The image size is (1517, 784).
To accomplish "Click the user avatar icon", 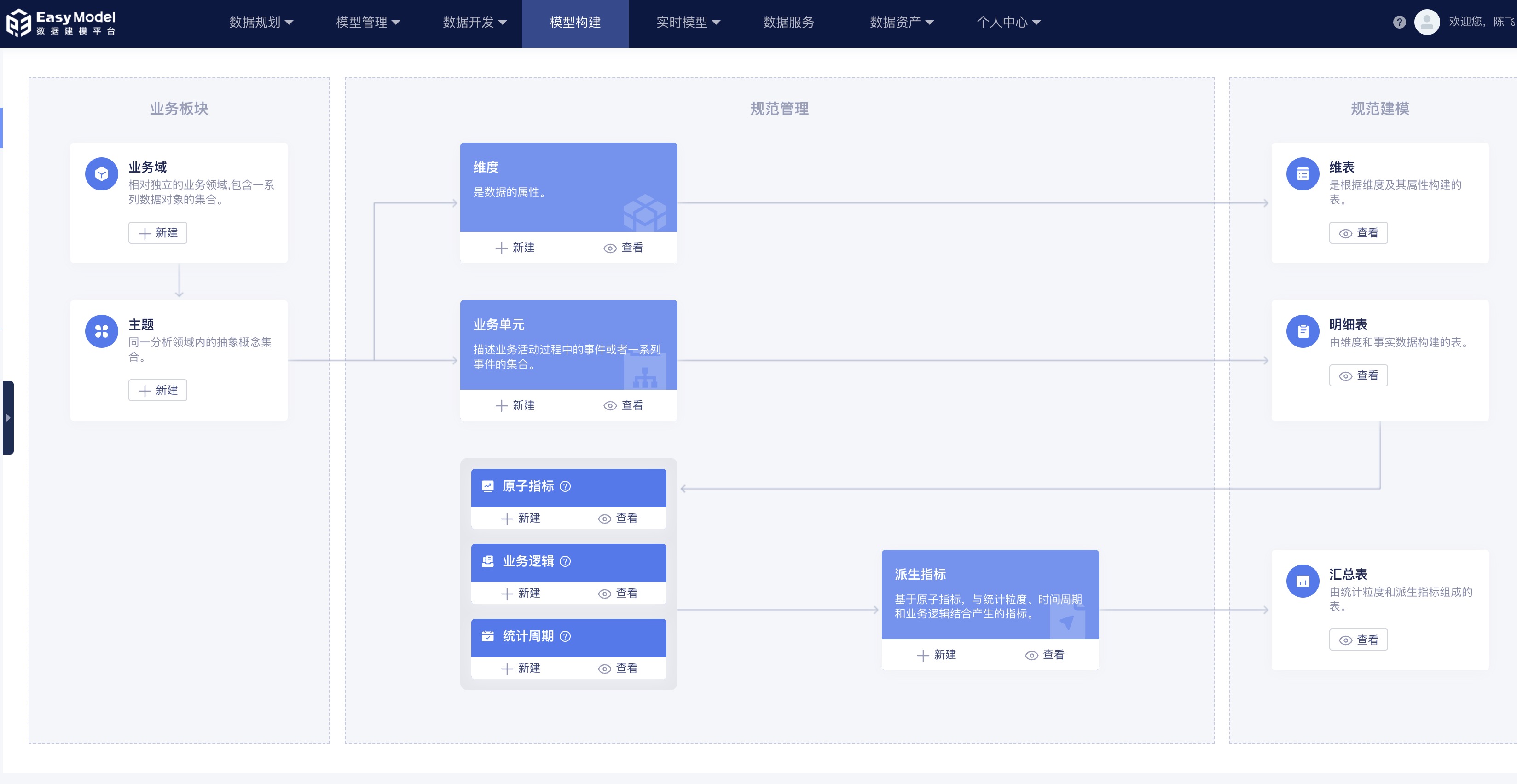I will (x=1427, y=23).
